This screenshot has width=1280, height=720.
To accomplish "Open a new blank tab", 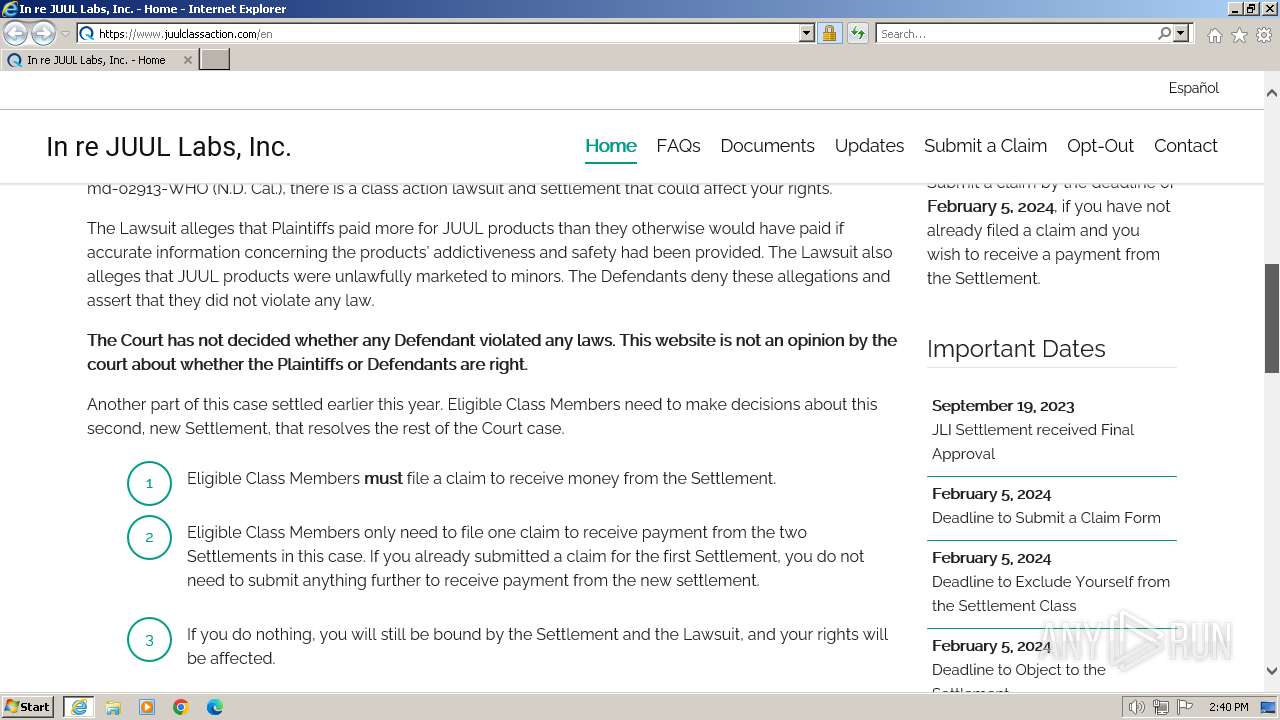I will [215, 60].
